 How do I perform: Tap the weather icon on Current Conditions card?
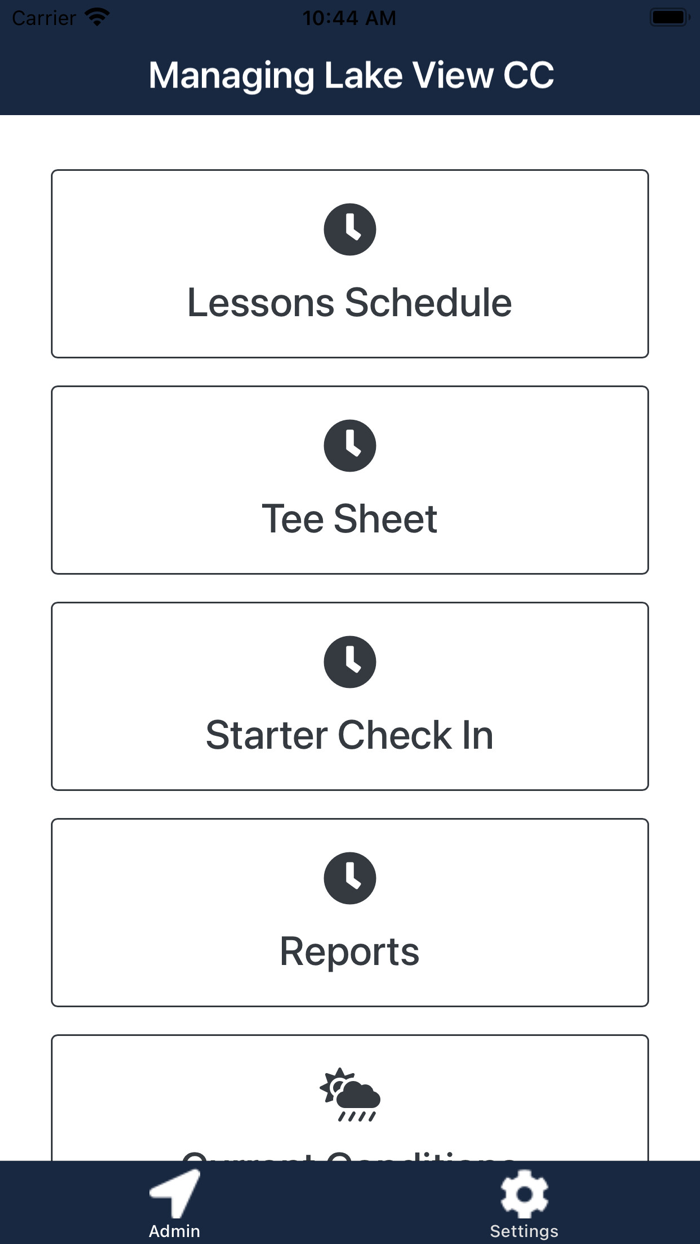click(349, 1094)
